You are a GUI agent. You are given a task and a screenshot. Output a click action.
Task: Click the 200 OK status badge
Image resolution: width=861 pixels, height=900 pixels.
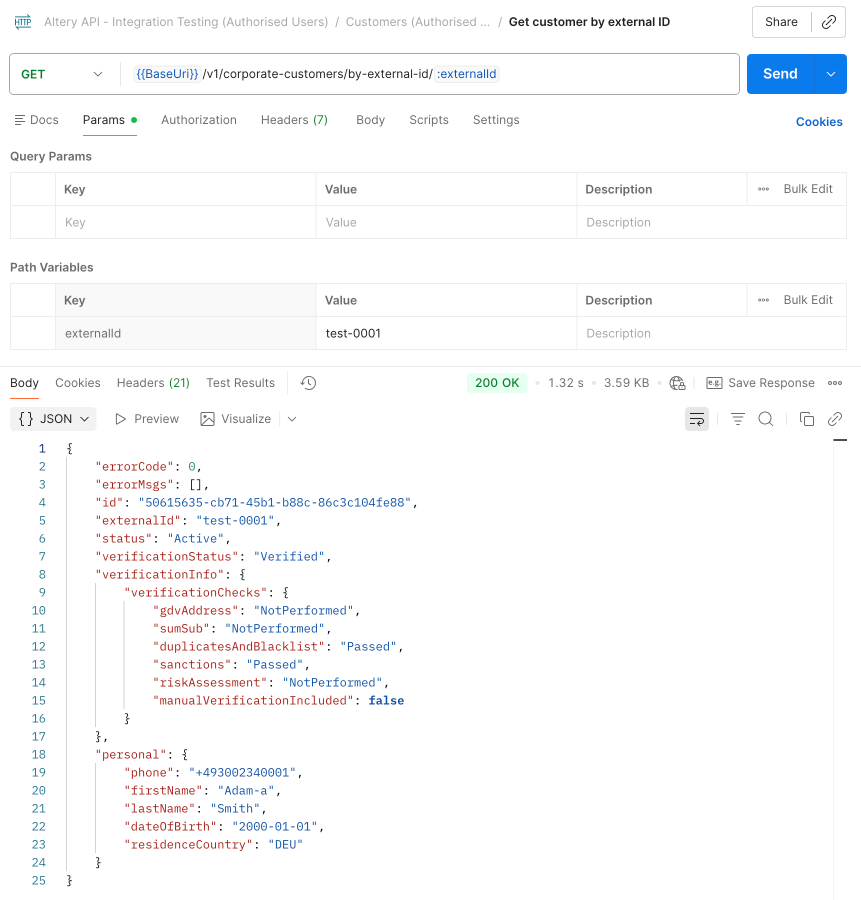tap(497, 383)
